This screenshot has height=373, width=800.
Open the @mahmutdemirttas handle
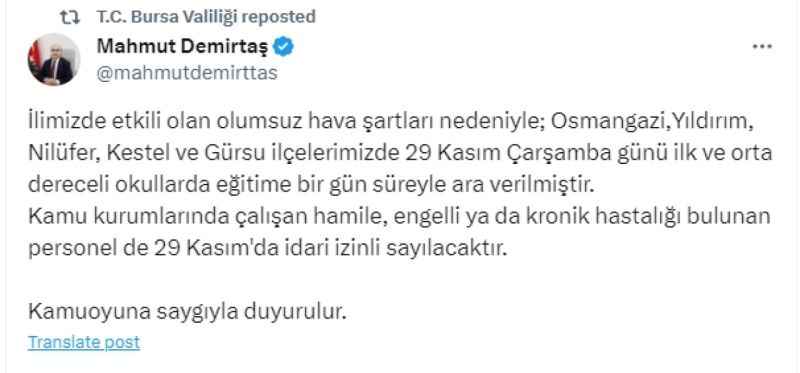(187, 73)
